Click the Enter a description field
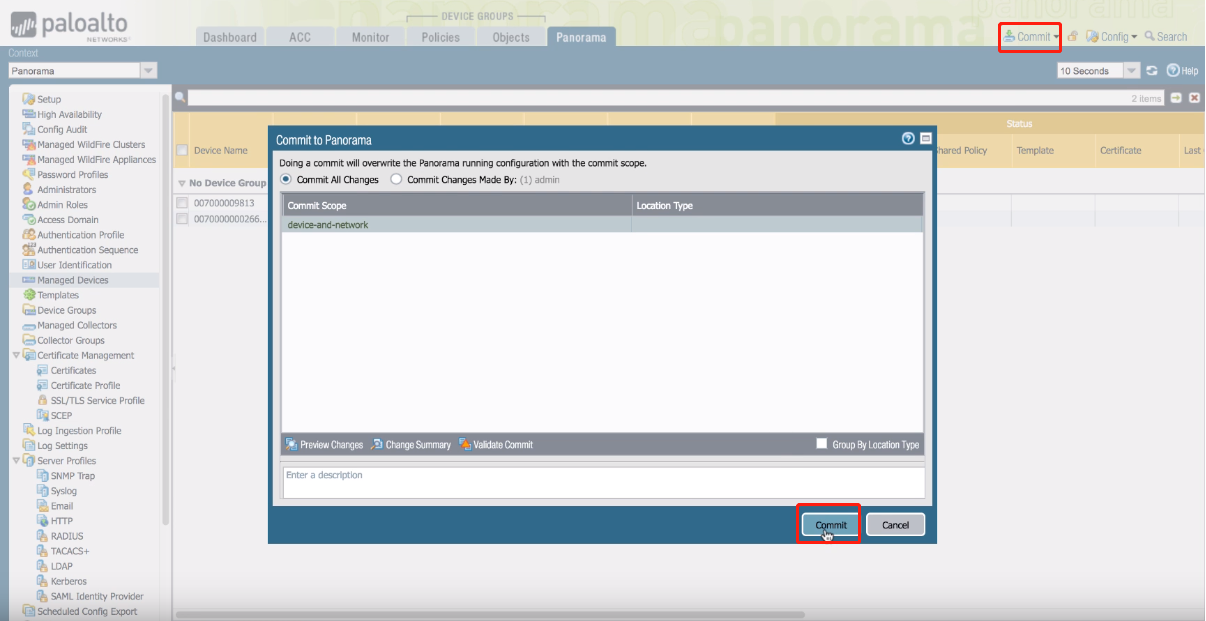1206x621 pixels. point(603,482)
